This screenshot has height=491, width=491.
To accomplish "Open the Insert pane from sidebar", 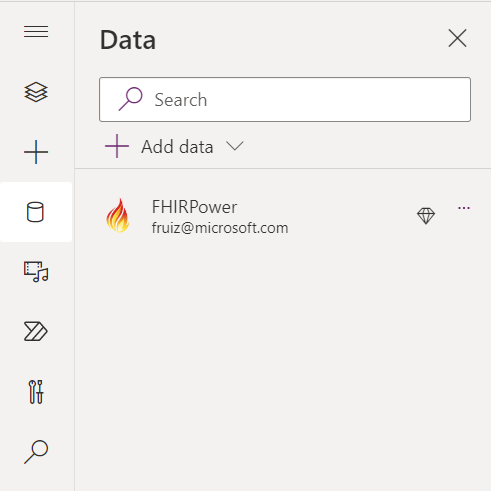I will click(x=36, y=152).
